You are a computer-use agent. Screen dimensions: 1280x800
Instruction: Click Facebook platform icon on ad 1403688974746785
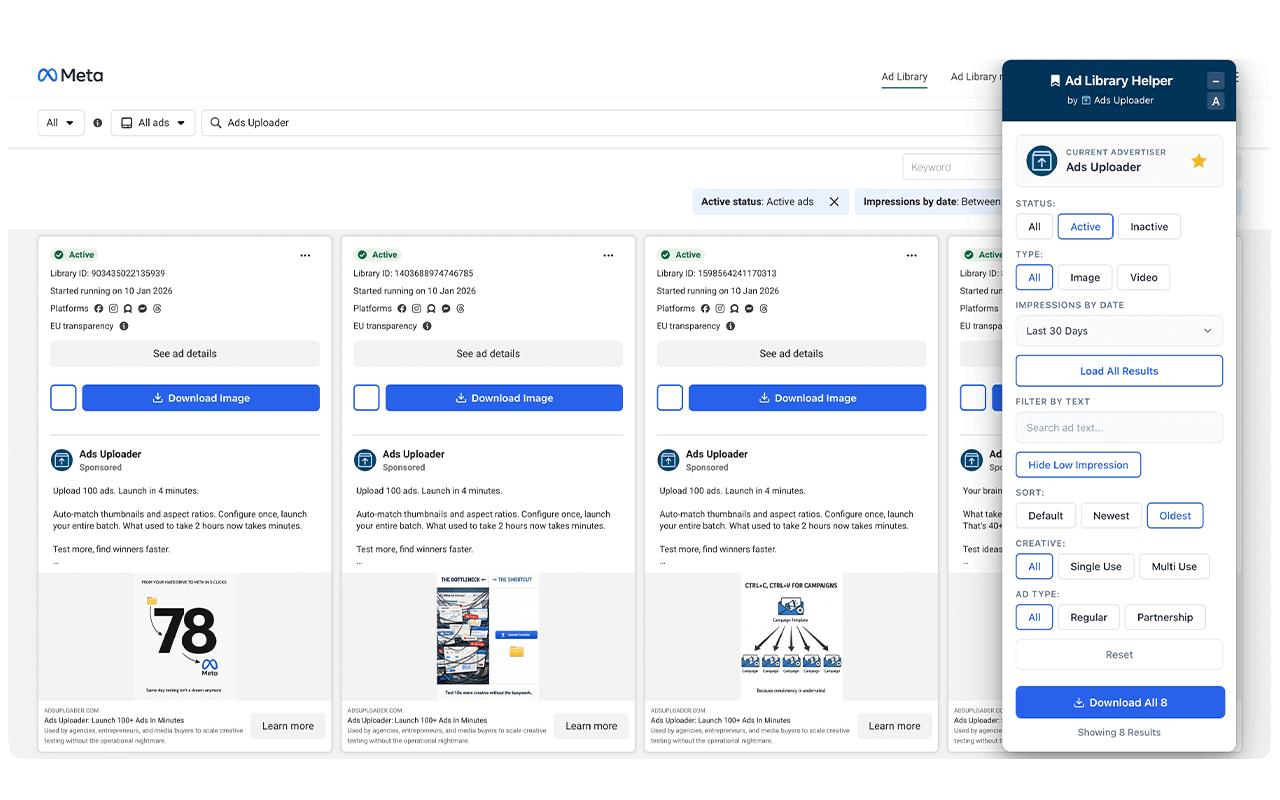coord(402,309)
